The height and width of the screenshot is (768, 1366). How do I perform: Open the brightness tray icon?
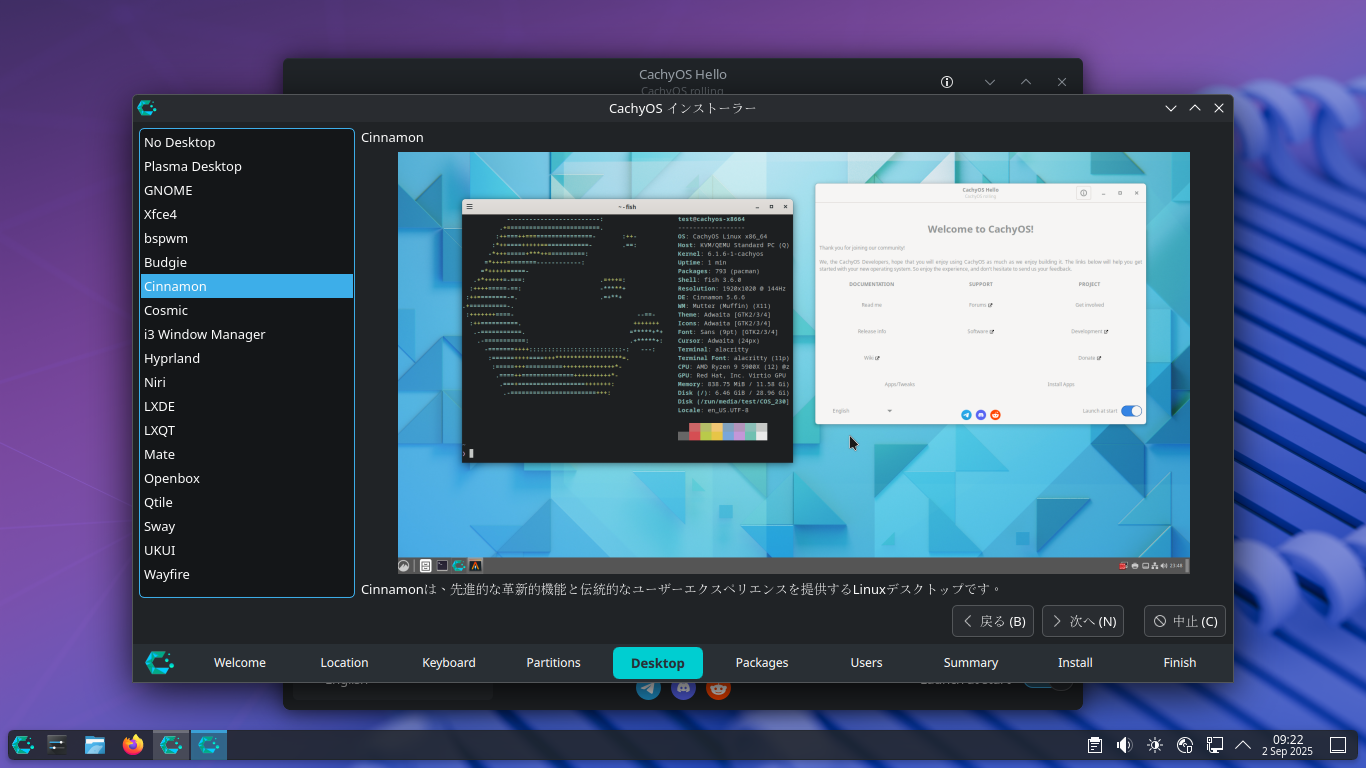[1155, 745]
